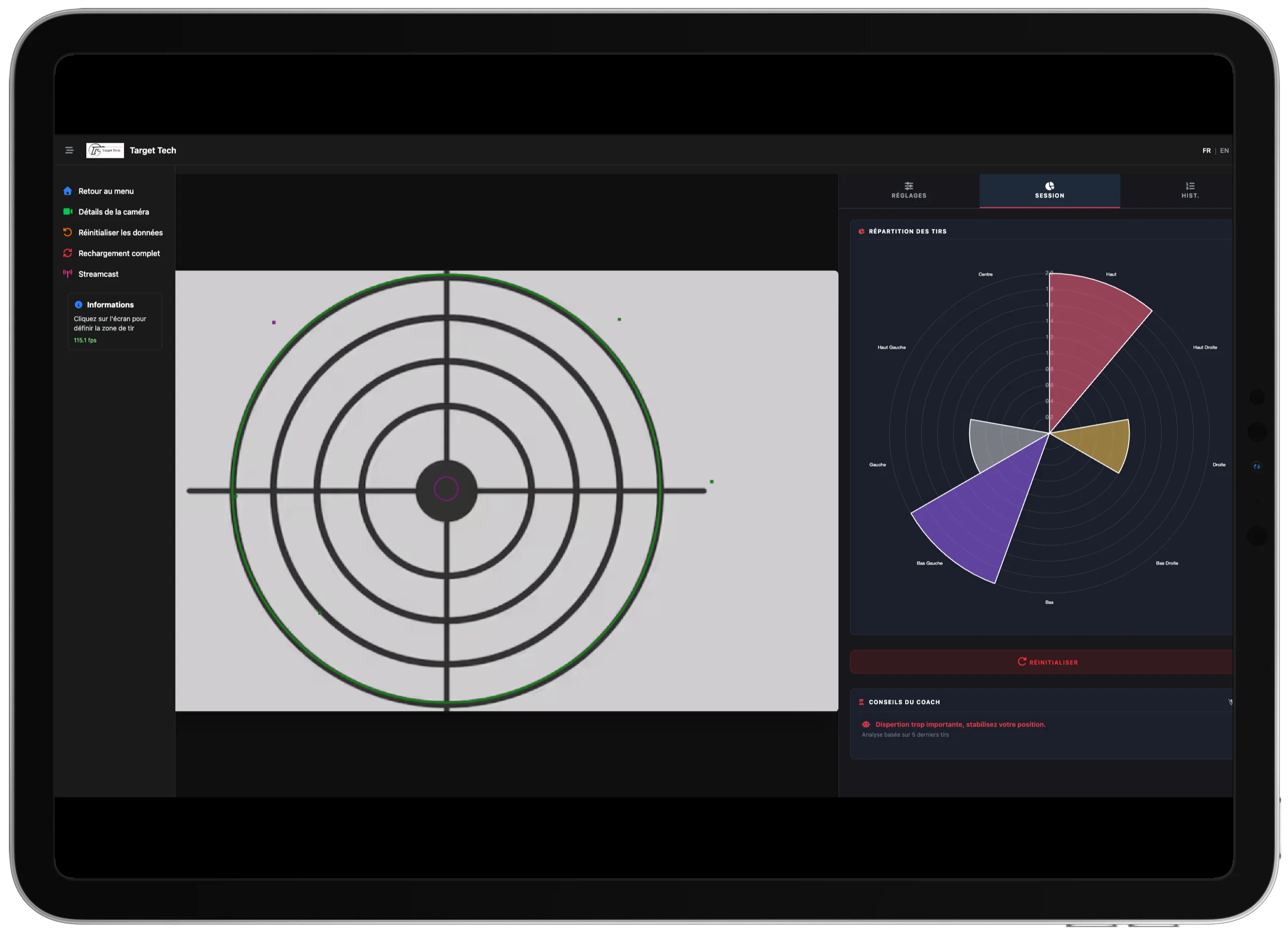Screen dimensions: 1288x933
Task: Open the hamburger navigation menu
Action: point(69,150)
